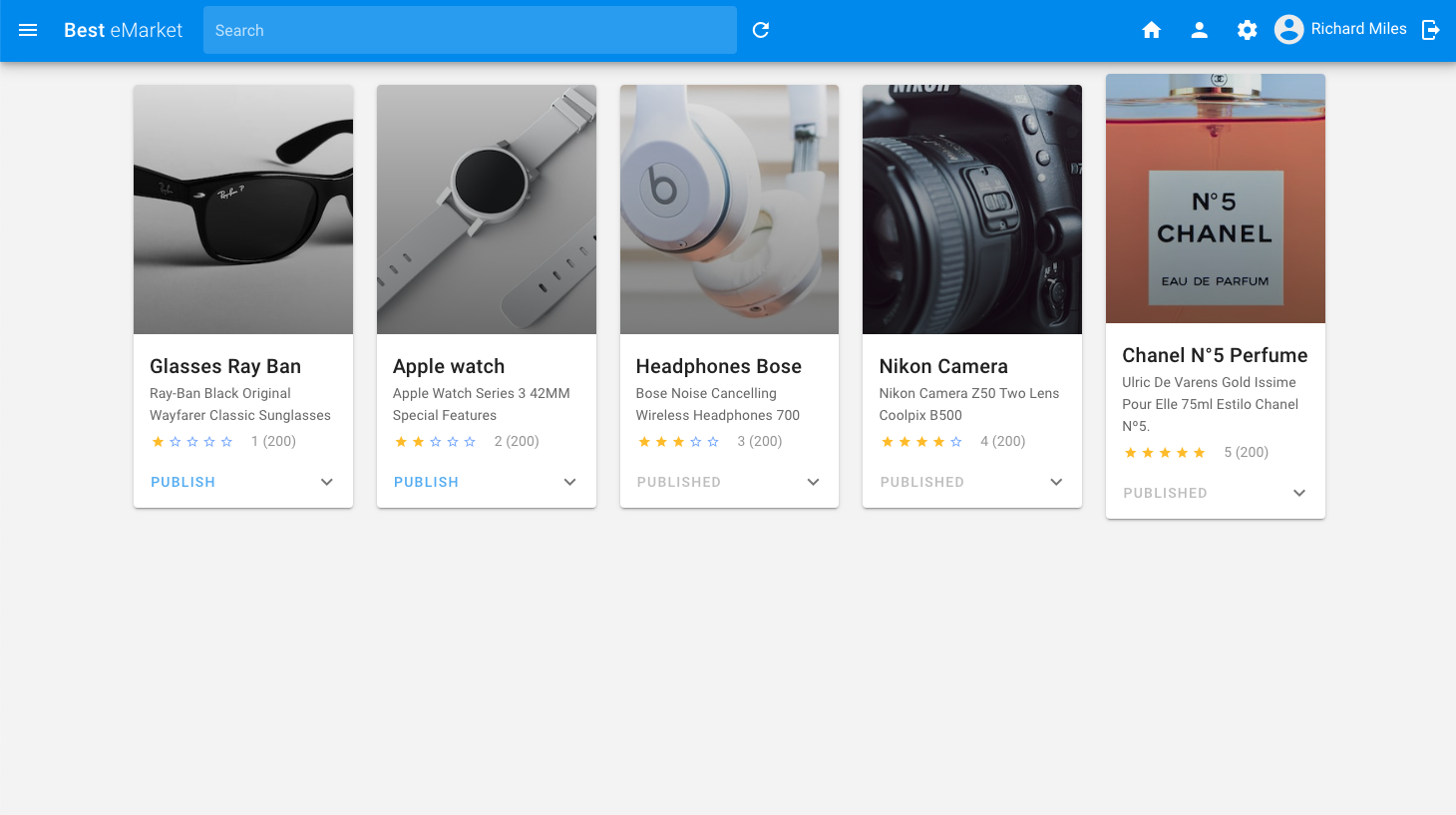Screen dimensions: 1456x815
Task: Open the user profile person icon
Action: click(x=1200, y=30)
